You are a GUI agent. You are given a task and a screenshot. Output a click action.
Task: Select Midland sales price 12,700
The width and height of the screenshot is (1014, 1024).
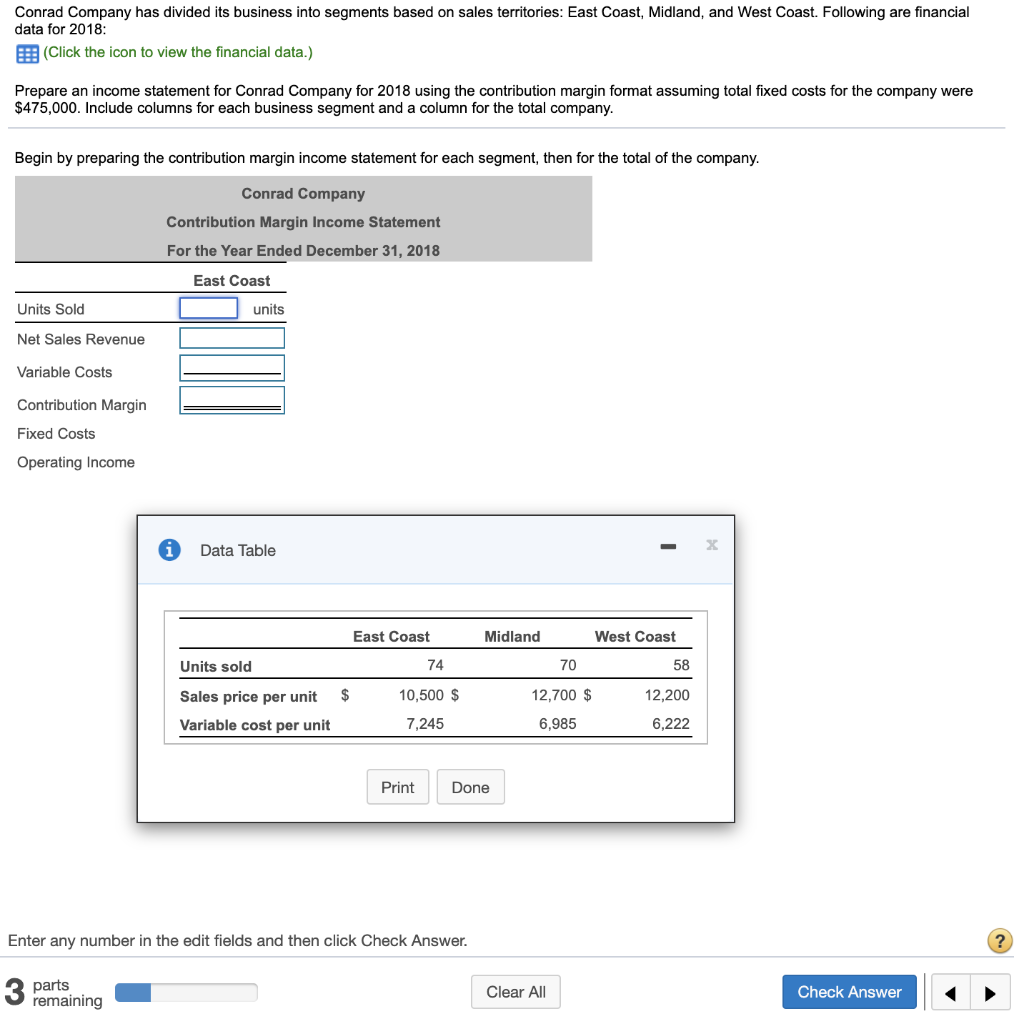[554, 695]
